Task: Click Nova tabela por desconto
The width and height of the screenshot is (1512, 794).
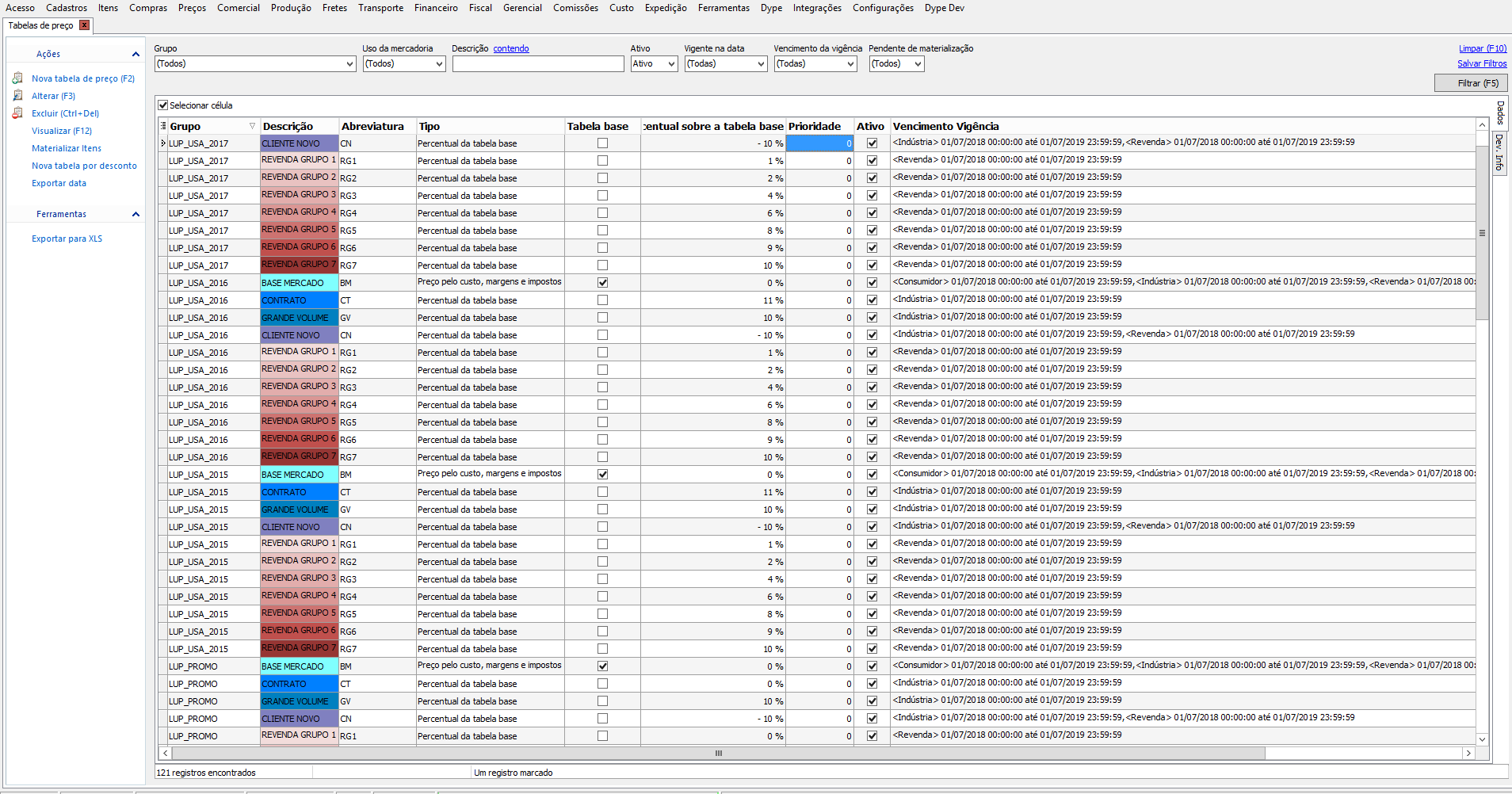Action: [84, 166]
